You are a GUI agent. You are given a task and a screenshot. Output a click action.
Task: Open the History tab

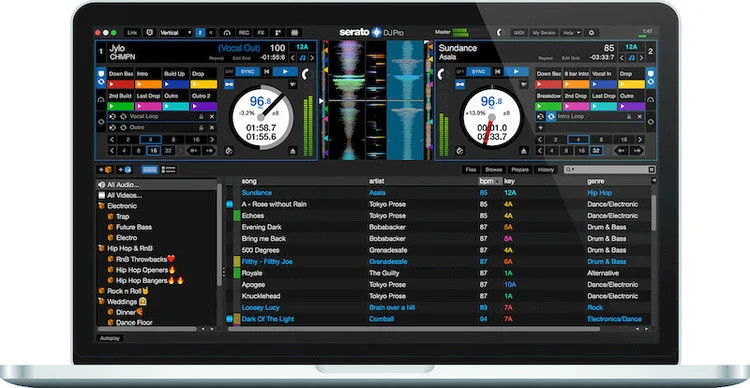[545, 169]
